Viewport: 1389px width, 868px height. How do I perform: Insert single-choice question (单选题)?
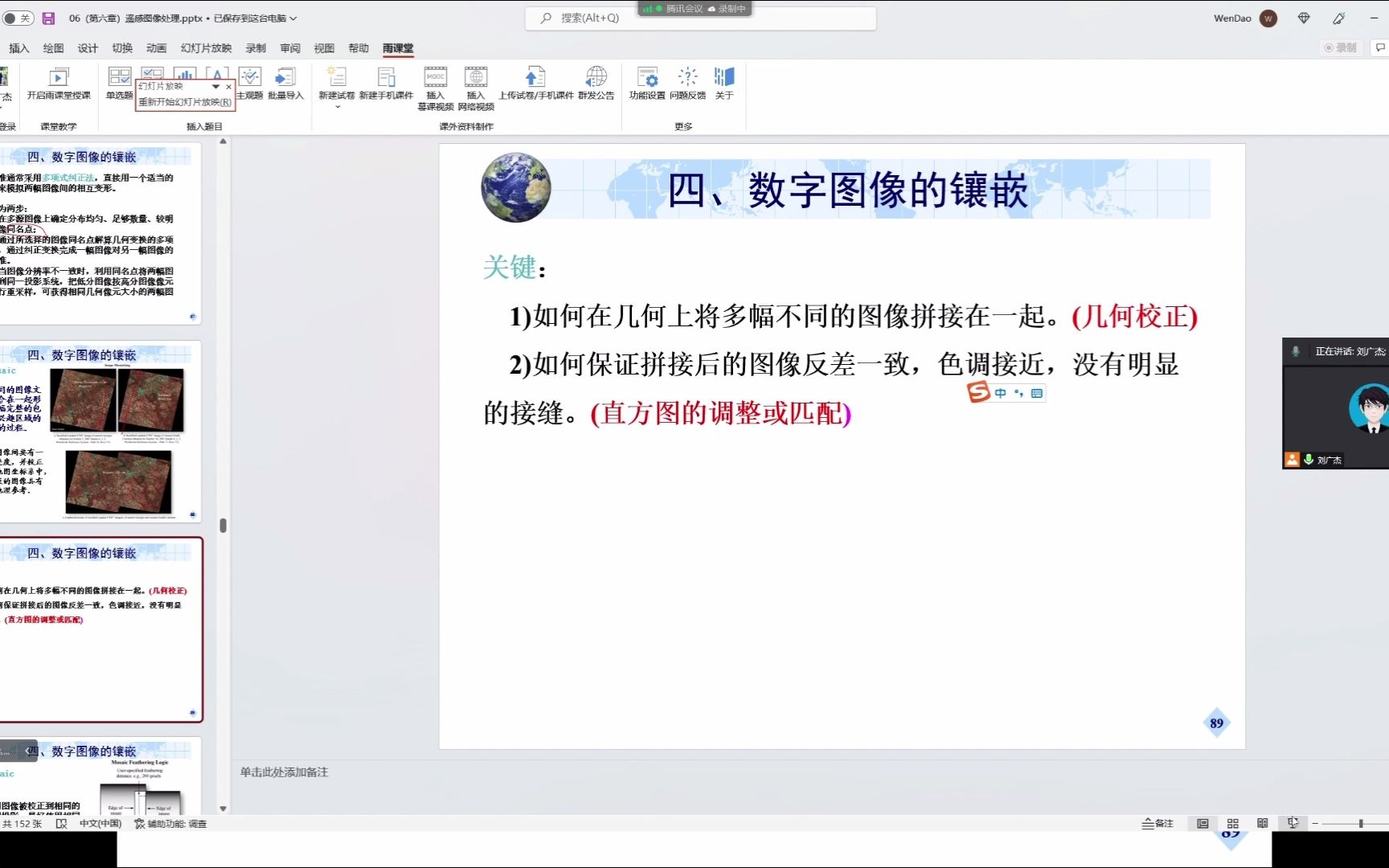119,84
